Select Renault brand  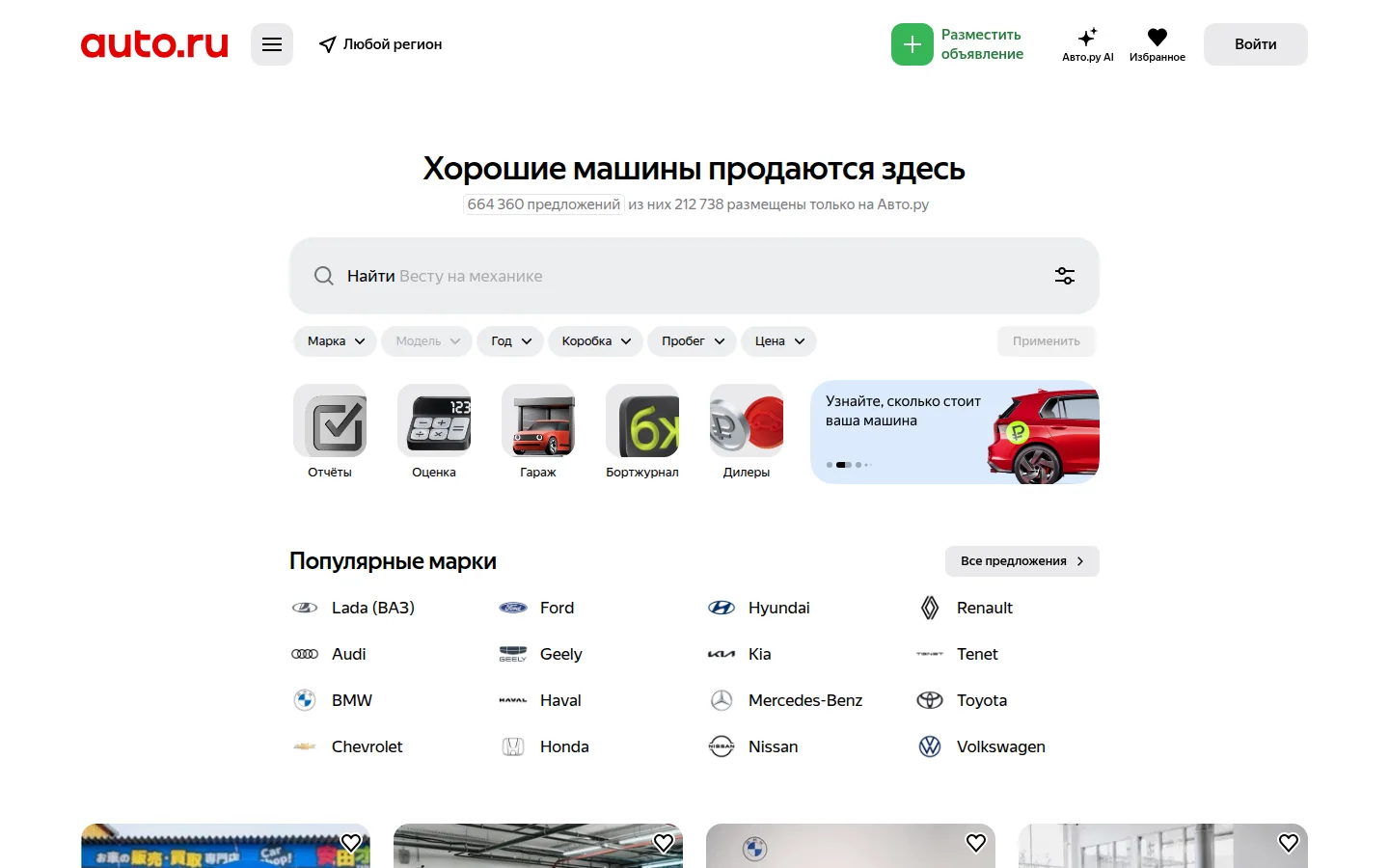[x=965, y=608]
